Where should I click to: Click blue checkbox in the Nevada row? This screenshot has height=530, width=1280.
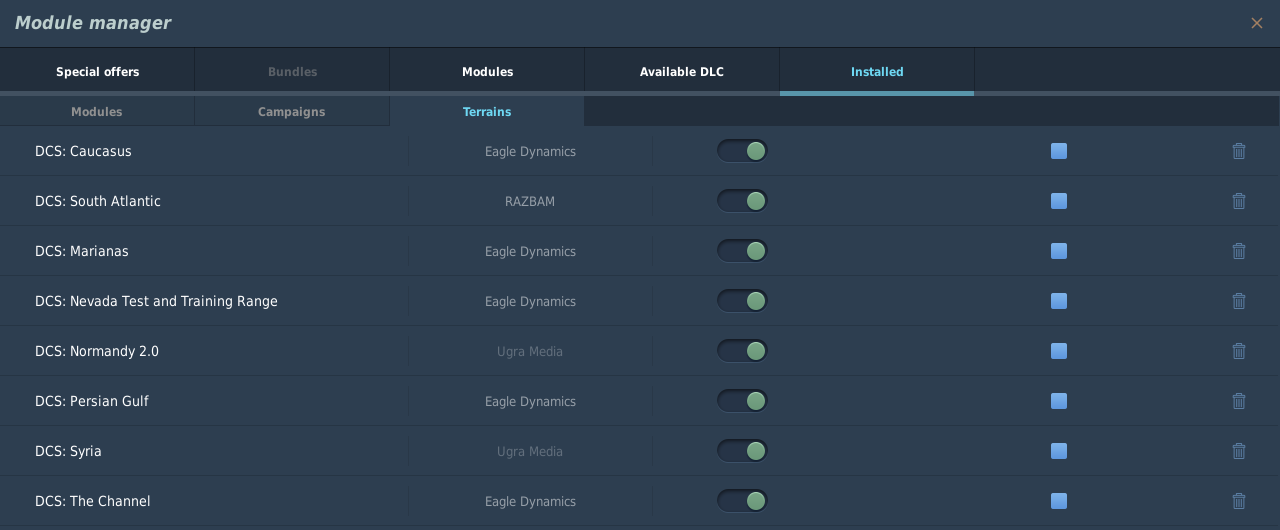coord(1059,301)
